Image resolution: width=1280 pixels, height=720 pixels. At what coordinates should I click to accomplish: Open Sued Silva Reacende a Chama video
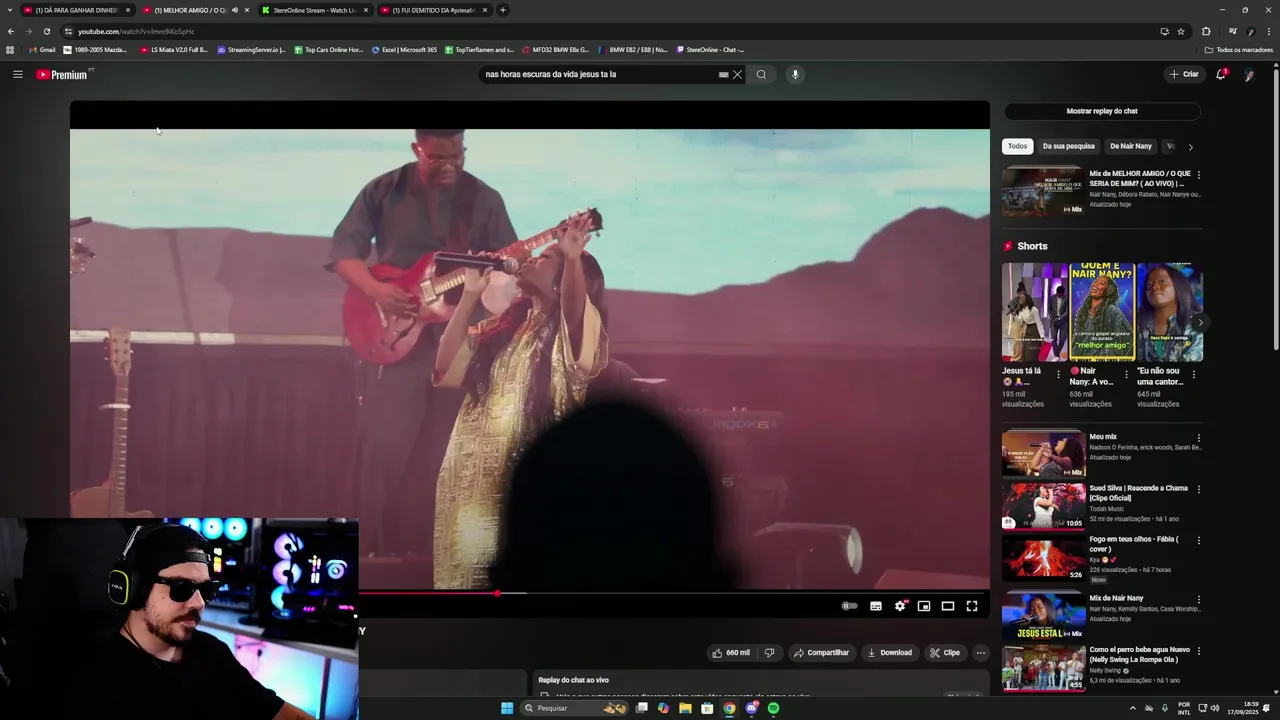coord(1043,506)
